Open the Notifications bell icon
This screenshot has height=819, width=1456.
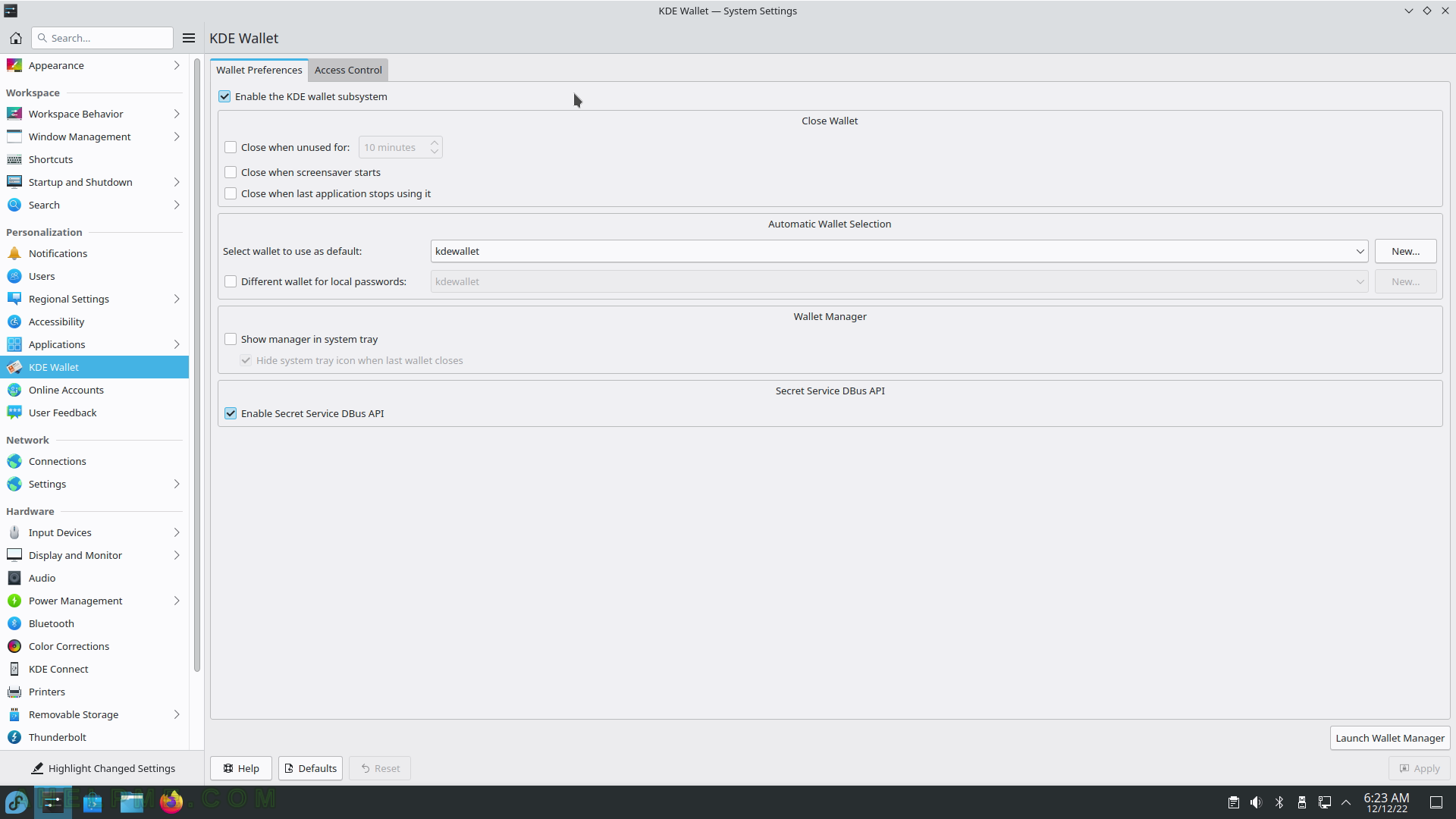(14, 253)
